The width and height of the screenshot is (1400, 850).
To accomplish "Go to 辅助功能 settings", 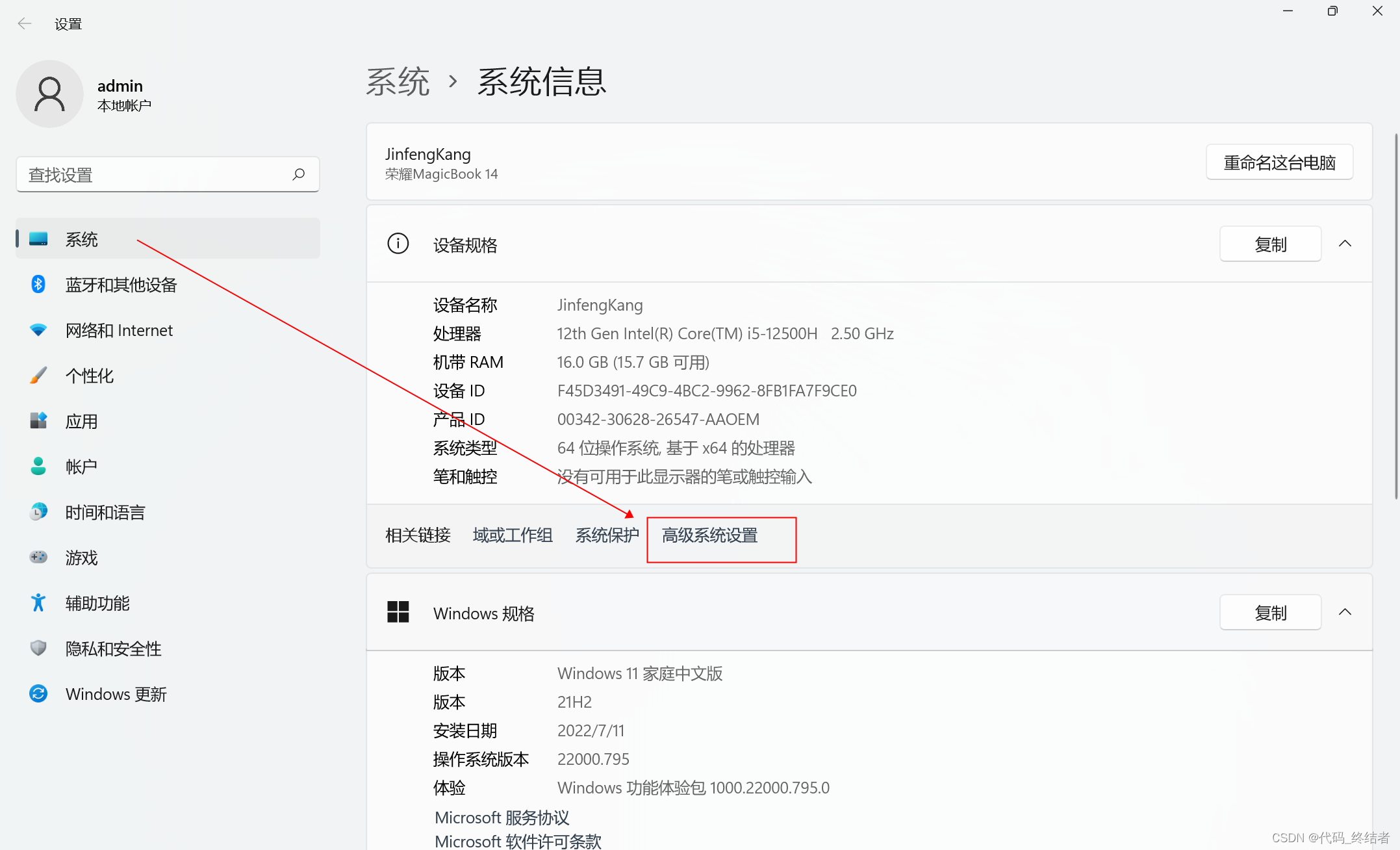I will coord(168,603).
